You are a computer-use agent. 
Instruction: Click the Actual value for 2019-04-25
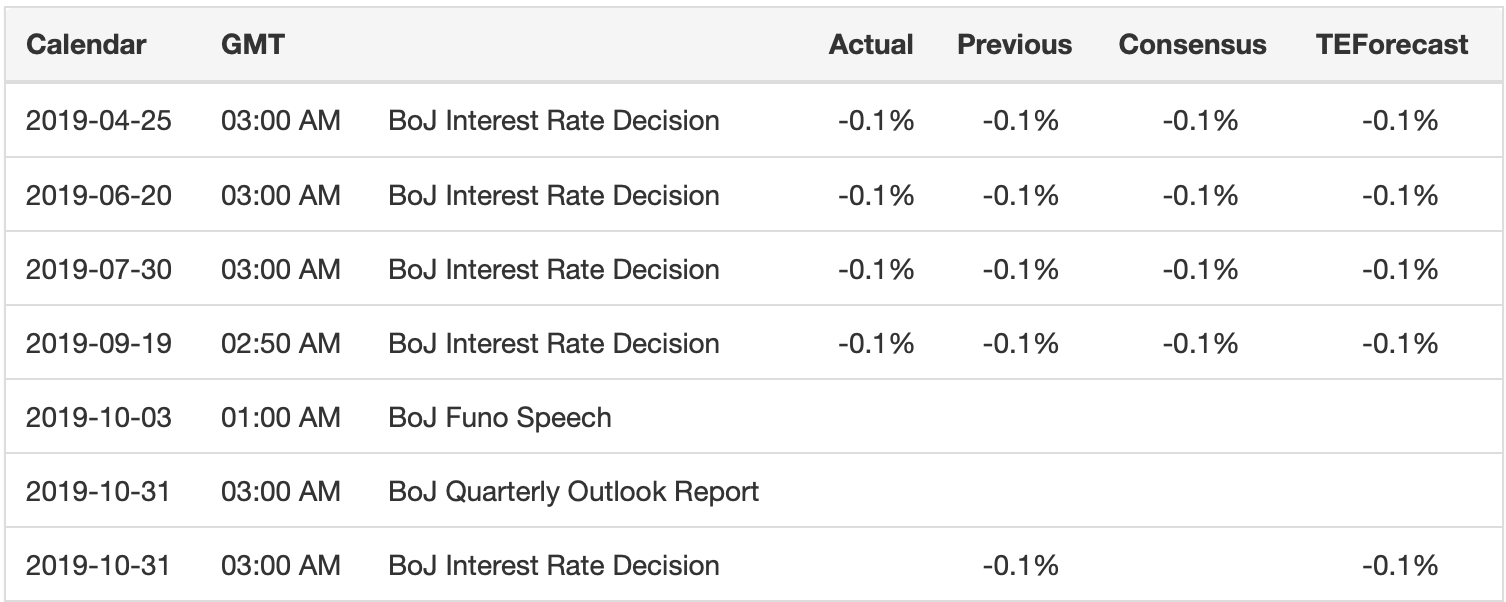pos(875,121)
